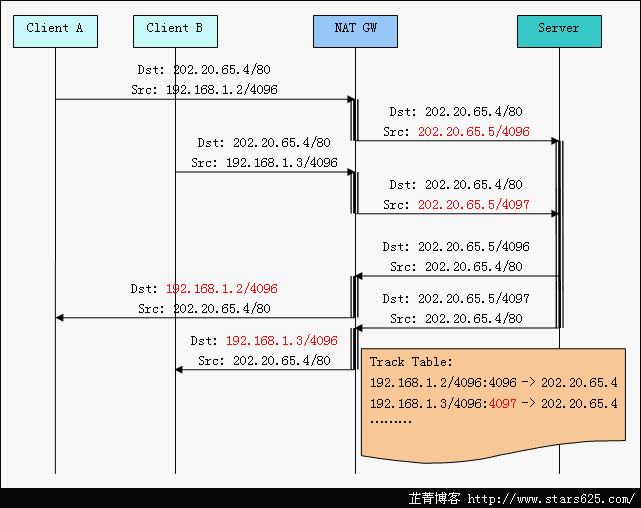Click the Dst: 202.20.65.5/4097 label
The height and width of the screenshot is (508, 641).
pyautogui.click(x=456, y=299)
